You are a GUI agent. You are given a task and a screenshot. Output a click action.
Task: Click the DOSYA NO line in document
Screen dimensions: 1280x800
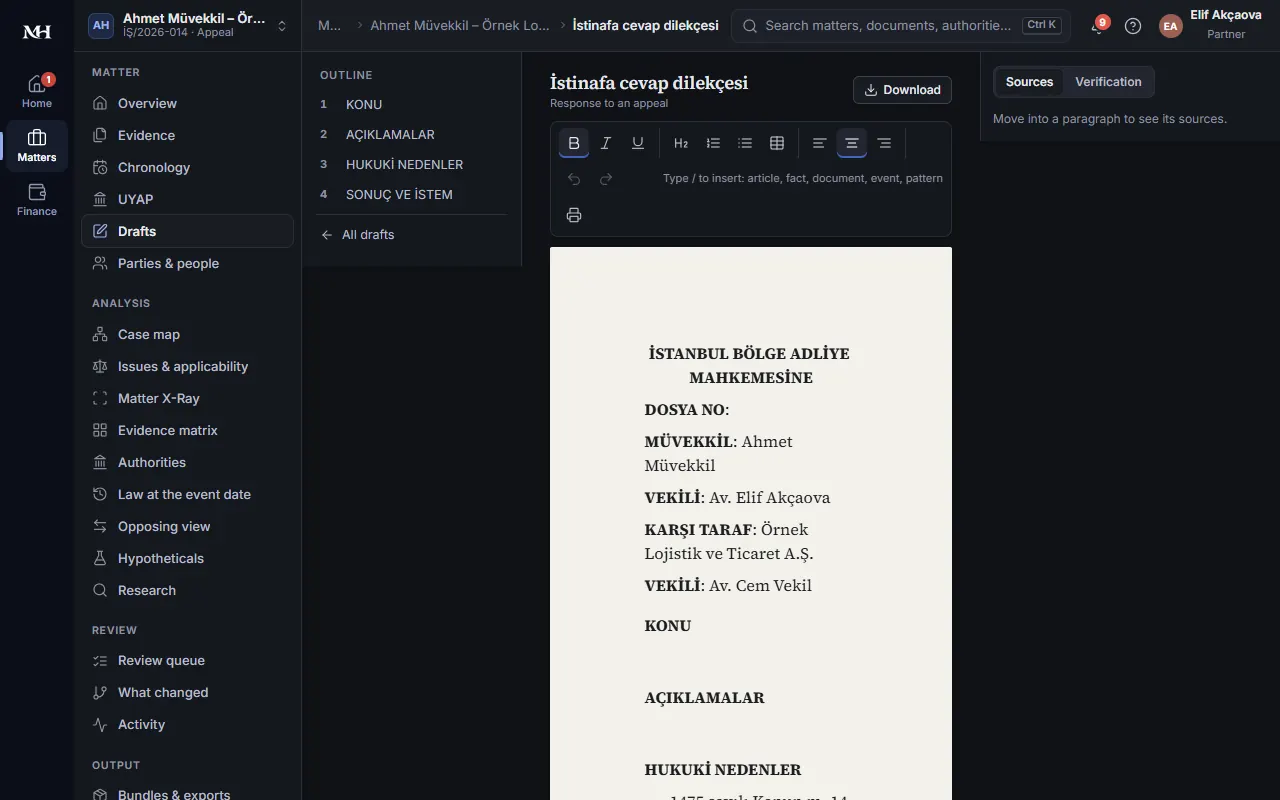687,410
